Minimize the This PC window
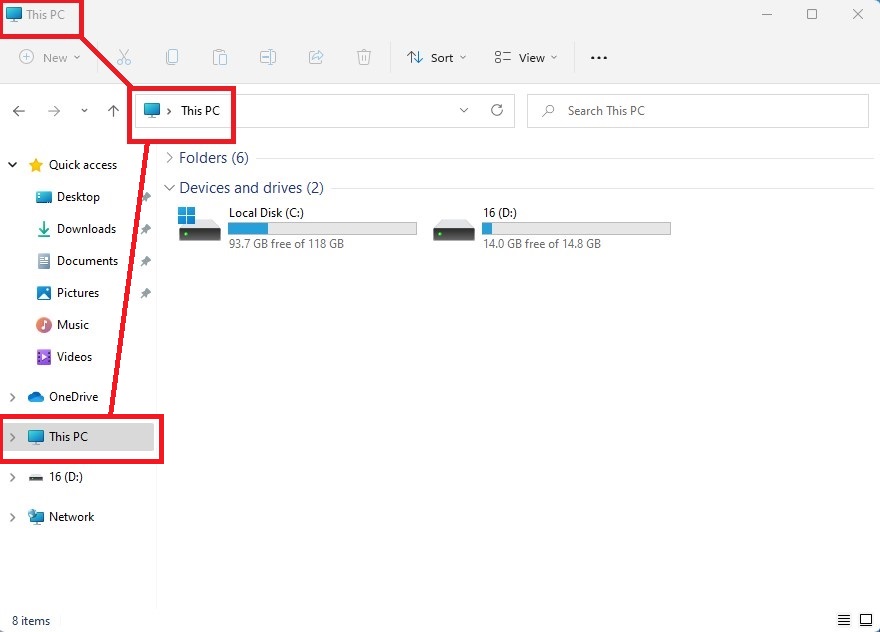Viewport: 880px width, 632px height. point(767,14)
